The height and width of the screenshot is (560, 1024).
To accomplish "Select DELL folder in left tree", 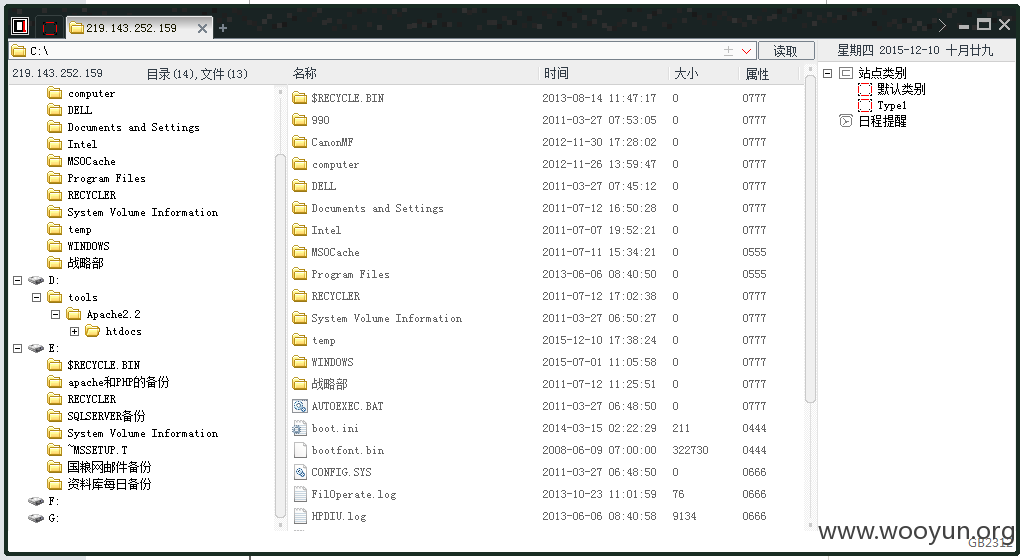I will point(79,110).
